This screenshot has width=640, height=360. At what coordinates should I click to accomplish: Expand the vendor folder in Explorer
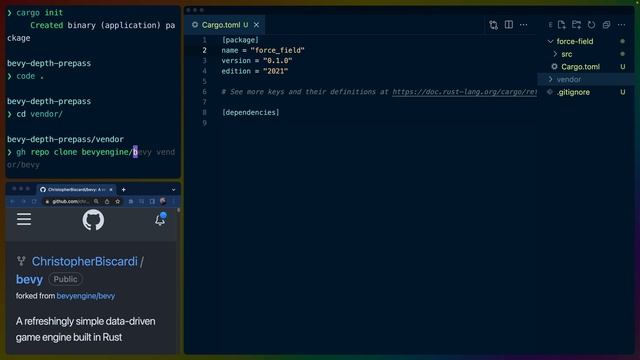[x=586, y=79]
